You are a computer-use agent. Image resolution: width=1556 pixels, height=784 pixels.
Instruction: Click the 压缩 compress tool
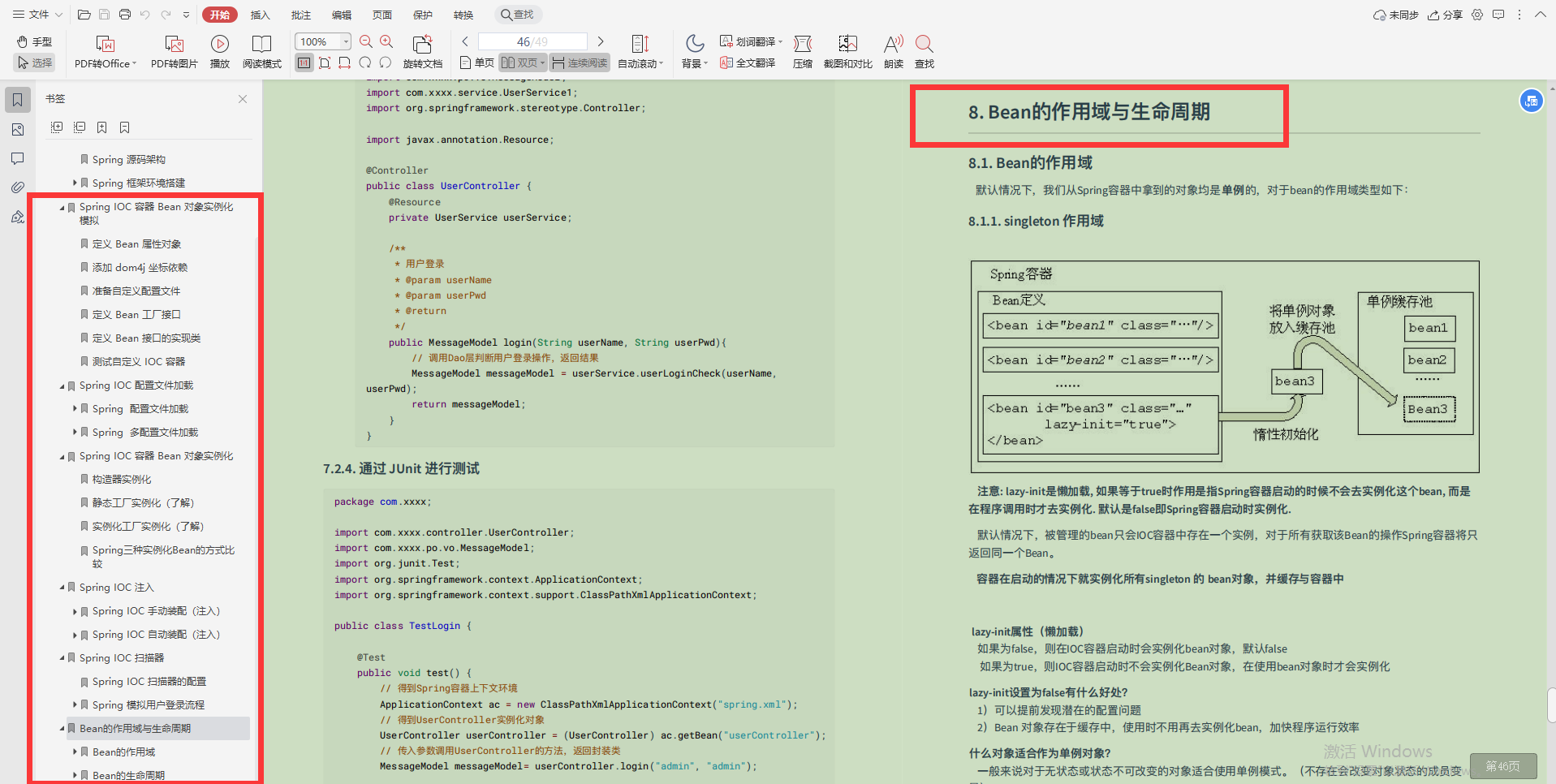[803, 52]
